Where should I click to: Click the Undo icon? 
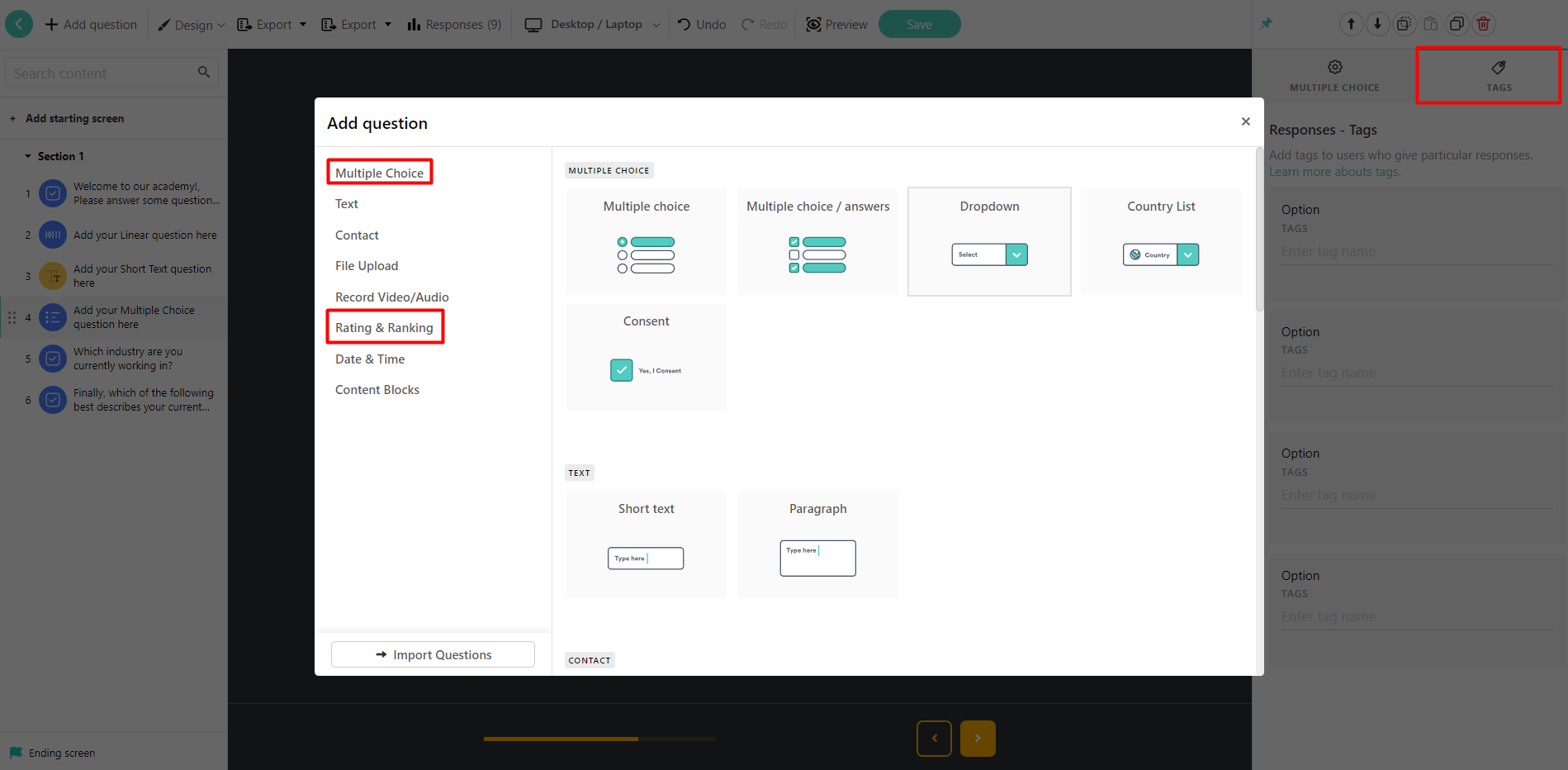(x=700, y=24)
